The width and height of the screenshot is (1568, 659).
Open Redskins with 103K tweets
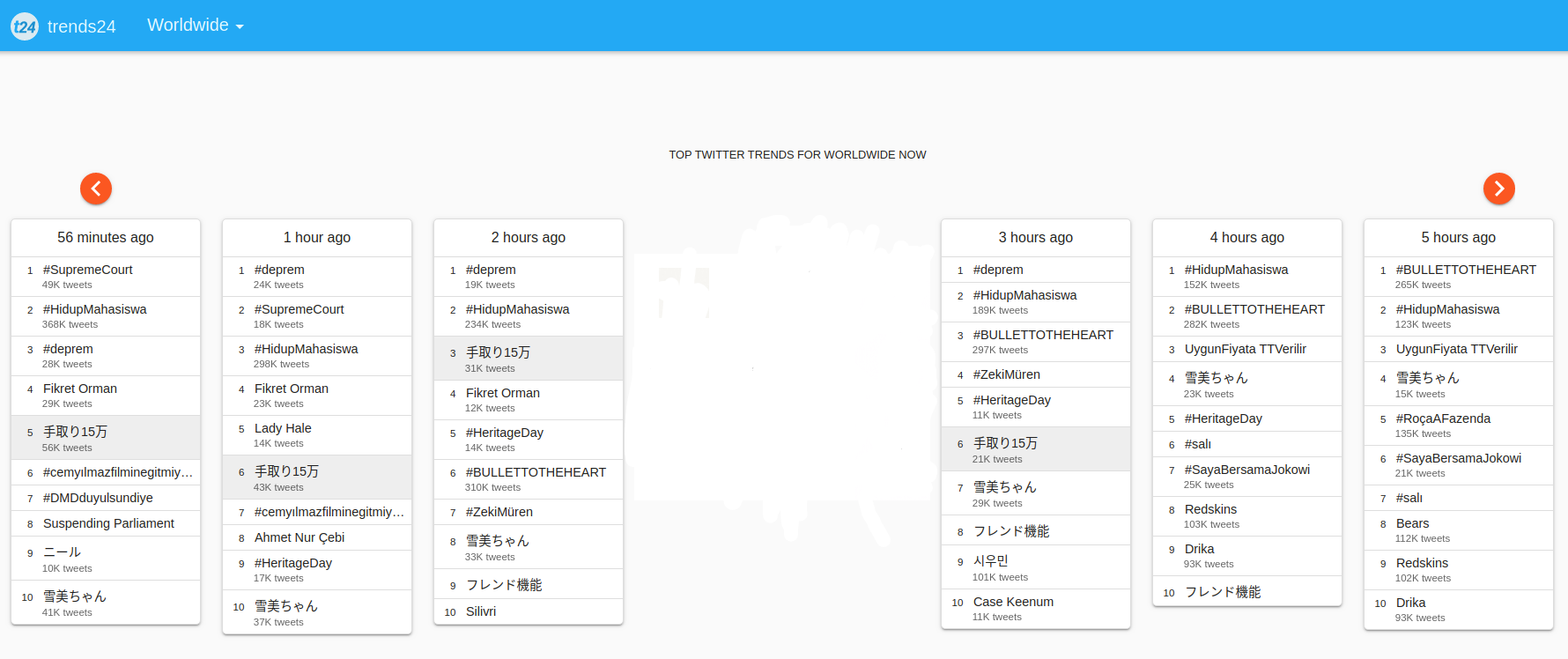[x=1211, y=509]
